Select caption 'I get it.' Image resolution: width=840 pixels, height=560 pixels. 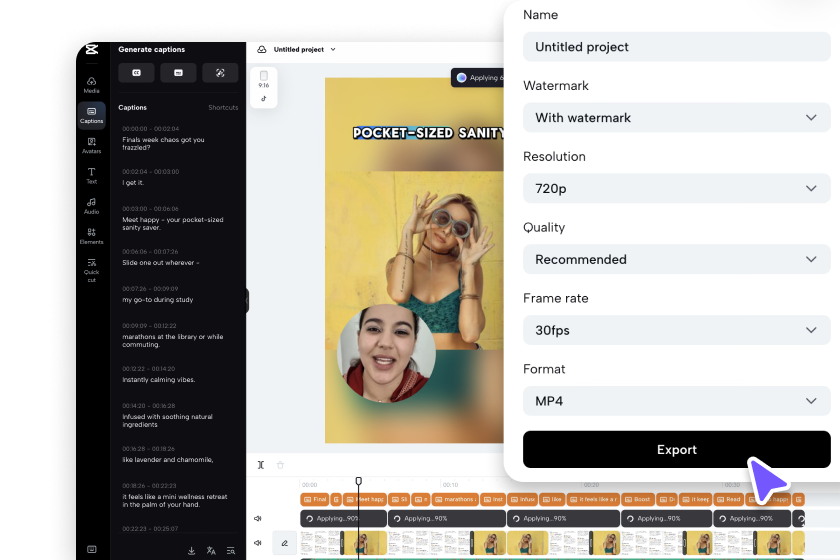click(133, 183)
